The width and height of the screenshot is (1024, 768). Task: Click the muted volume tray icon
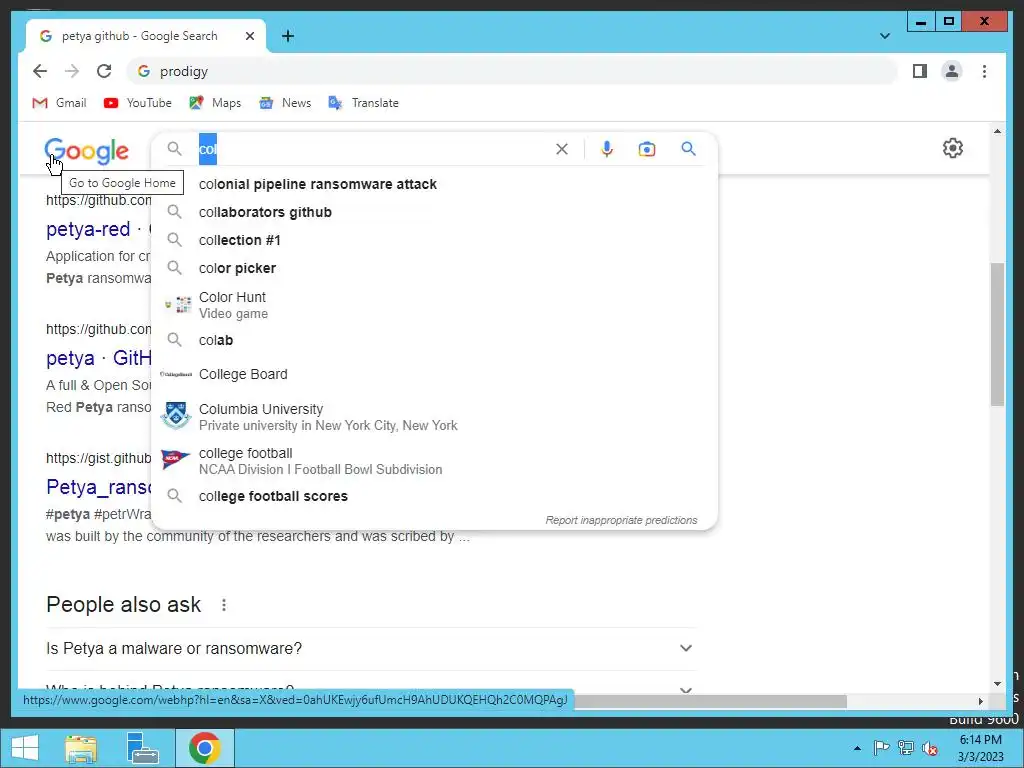click(930, 748)
